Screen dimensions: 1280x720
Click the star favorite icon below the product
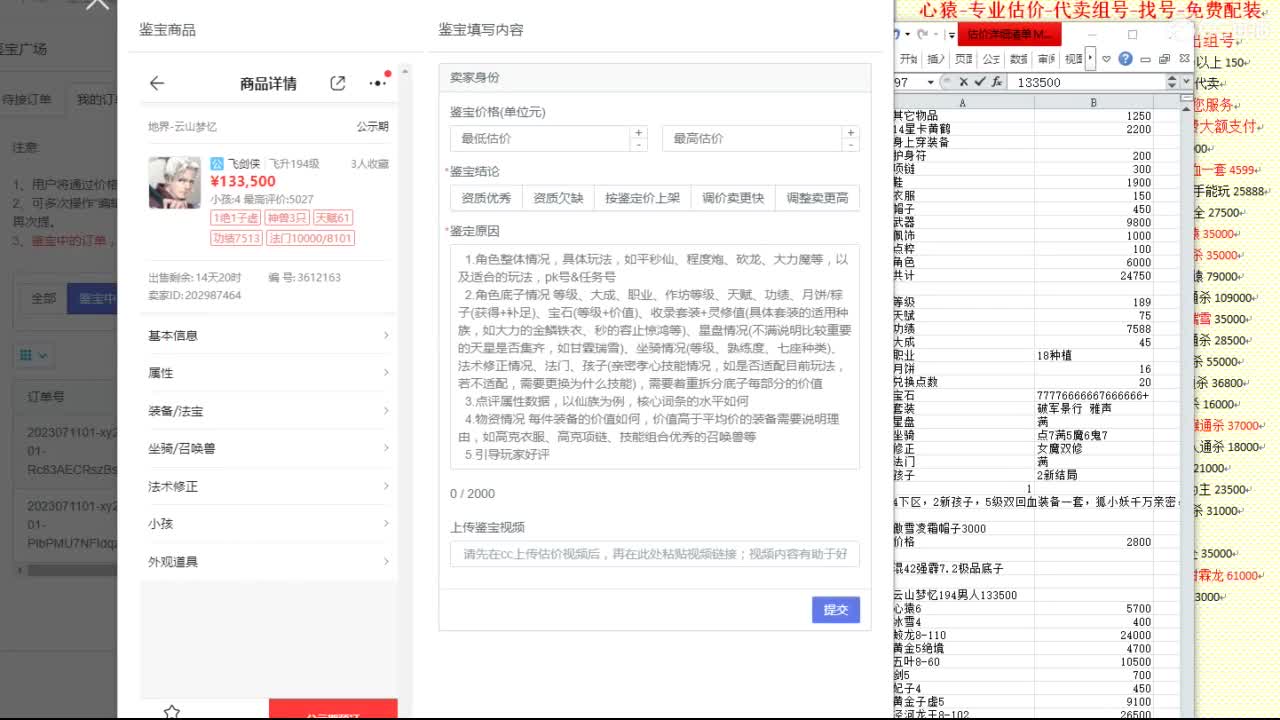(172, 712)
